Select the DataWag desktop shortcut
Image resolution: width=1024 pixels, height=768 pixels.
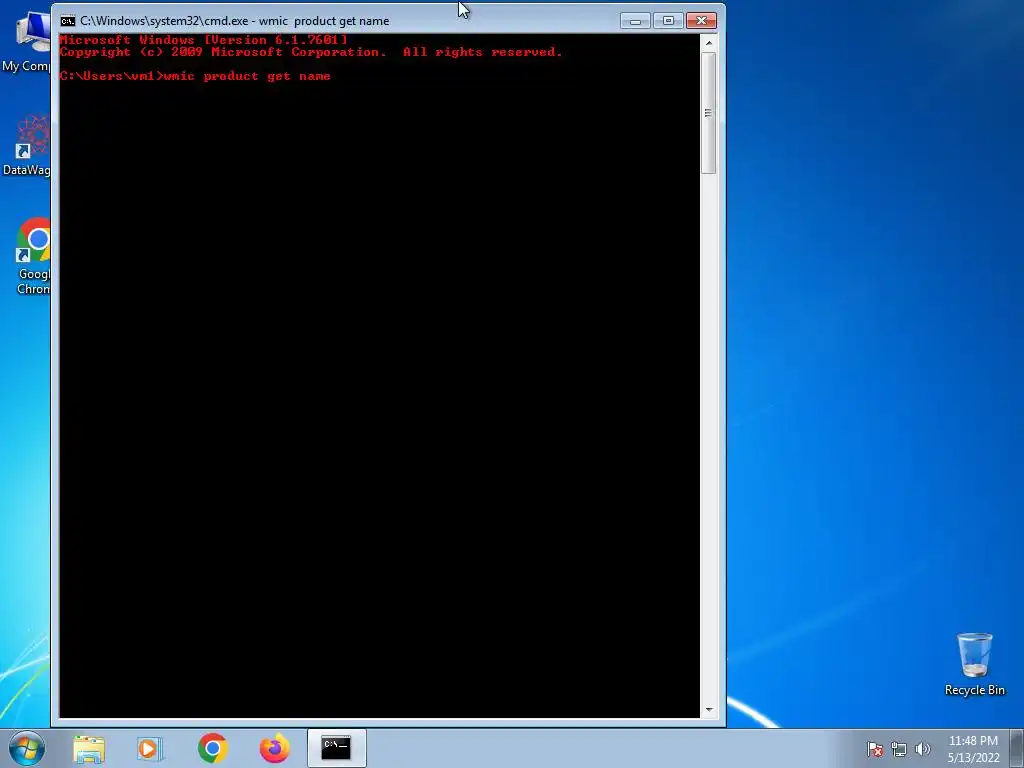[x=29, y=146]
